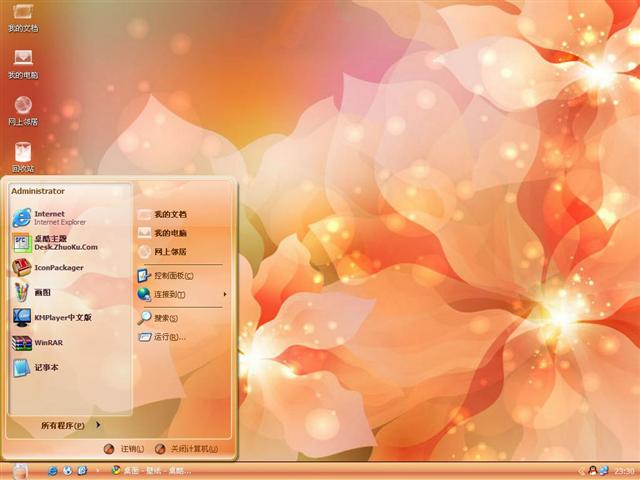This screenshot has height=480, width=640.
Task: Select the 网上邻居 desktop icon
Action: click(x=23, y=110)
